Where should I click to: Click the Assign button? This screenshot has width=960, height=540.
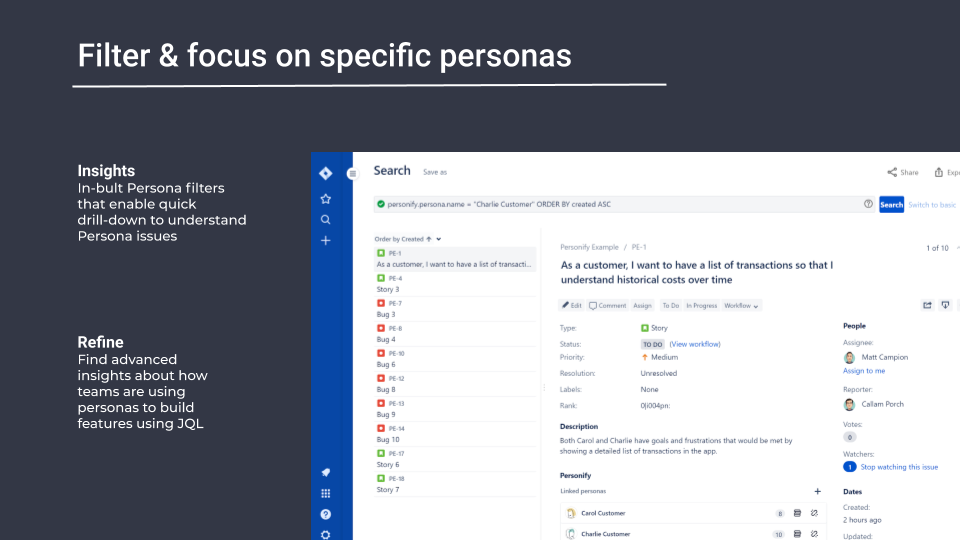coord(642,306)
